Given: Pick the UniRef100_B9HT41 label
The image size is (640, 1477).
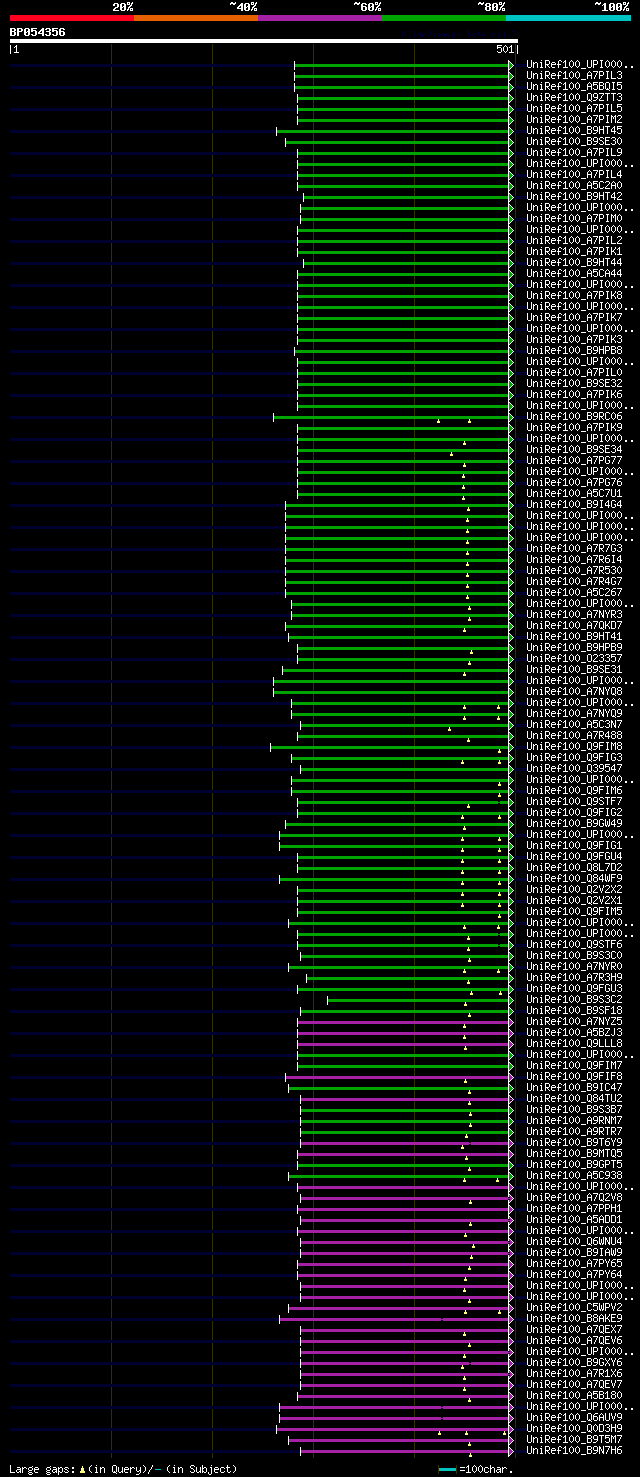Looking at the screenshot, I should click(574, 636).
